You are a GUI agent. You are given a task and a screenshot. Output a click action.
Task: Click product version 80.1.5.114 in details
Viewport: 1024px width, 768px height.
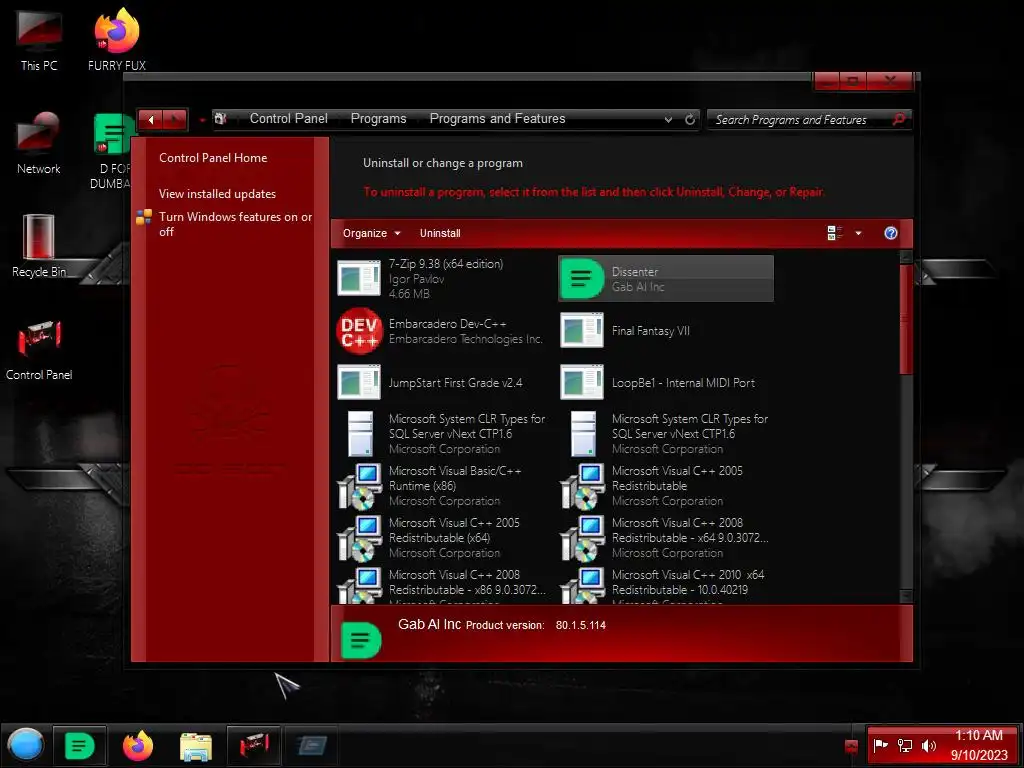pos(581,625)
